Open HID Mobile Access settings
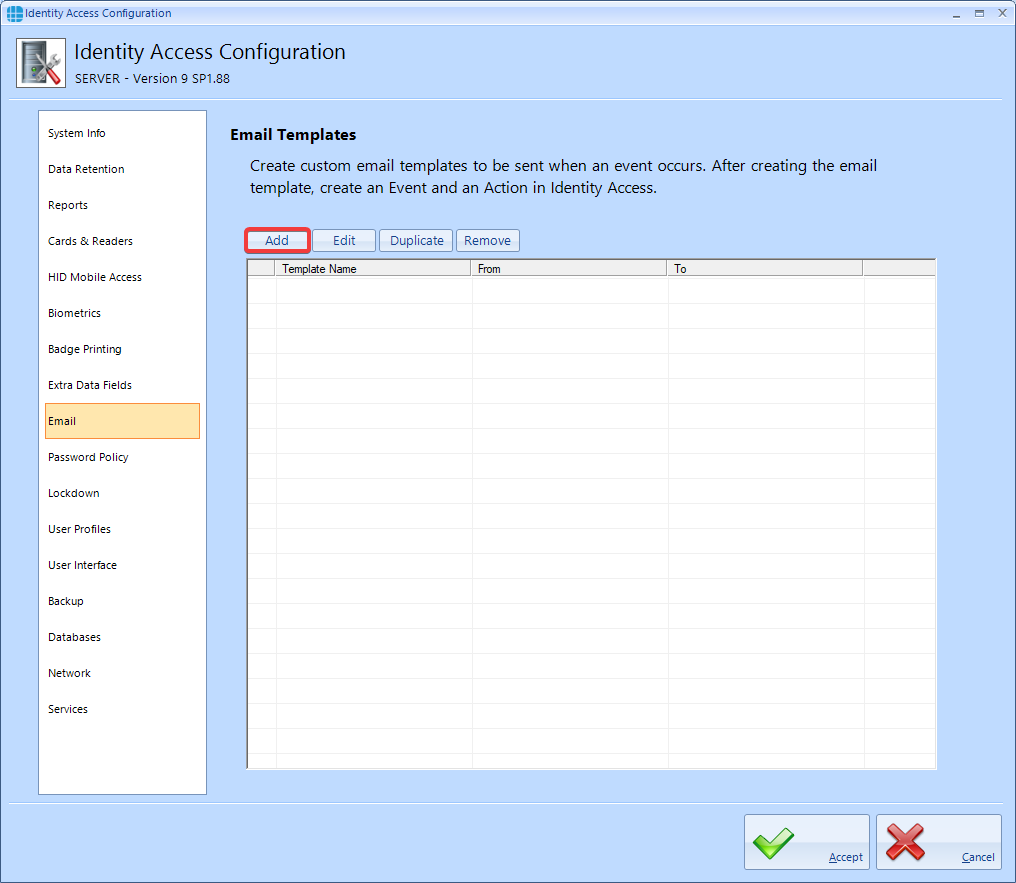 (x=122, y=277)
